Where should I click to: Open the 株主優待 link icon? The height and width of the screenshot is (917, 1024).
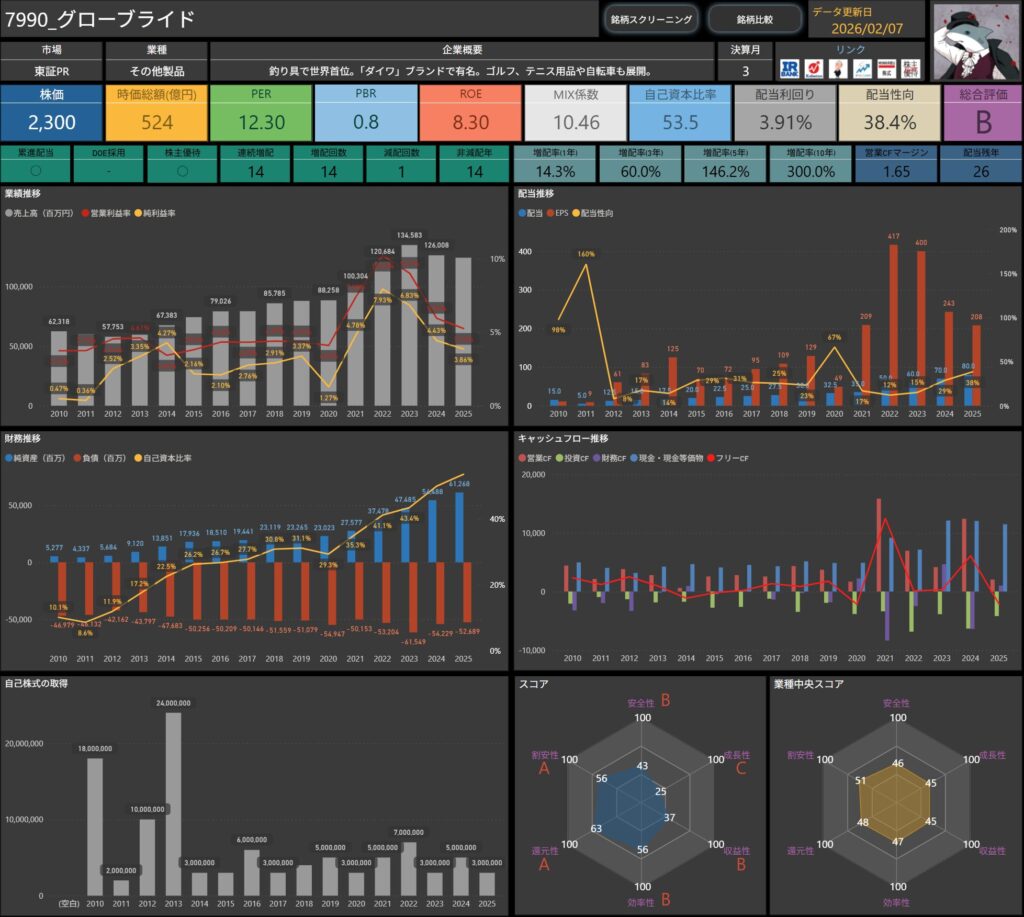(x=909, y=68)
